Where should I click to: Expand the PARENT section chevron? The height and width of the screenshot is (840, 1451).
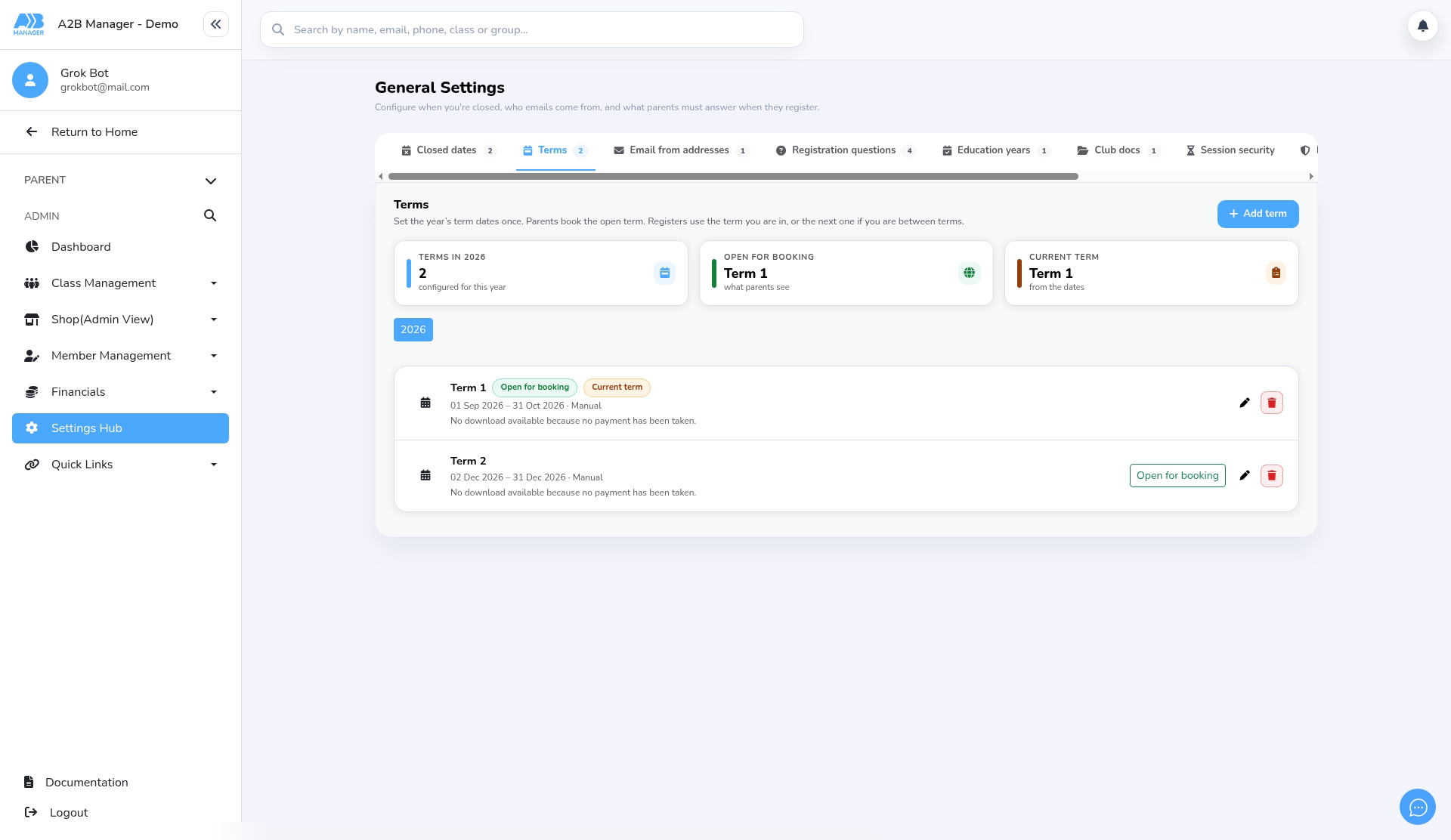211,181
